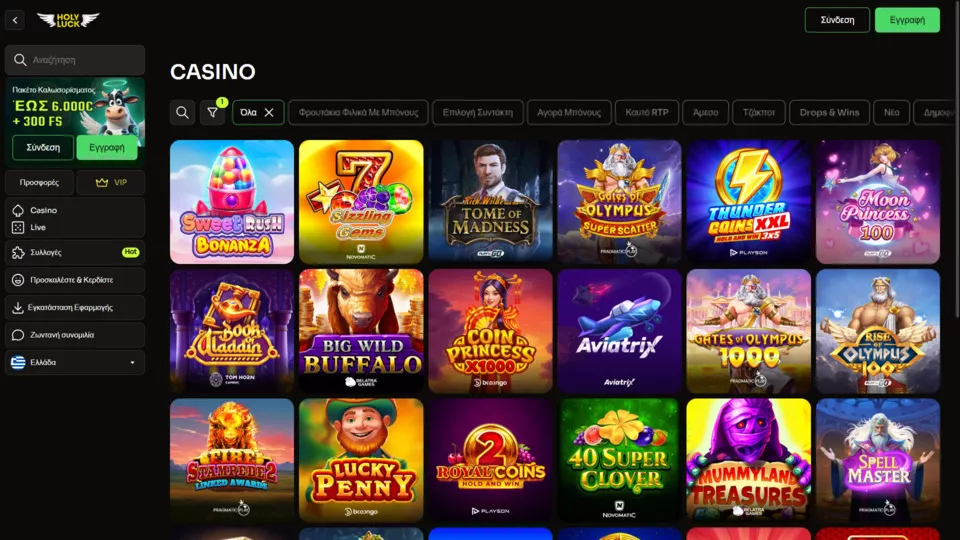Select the Τζάκποτ category tab

759,113
